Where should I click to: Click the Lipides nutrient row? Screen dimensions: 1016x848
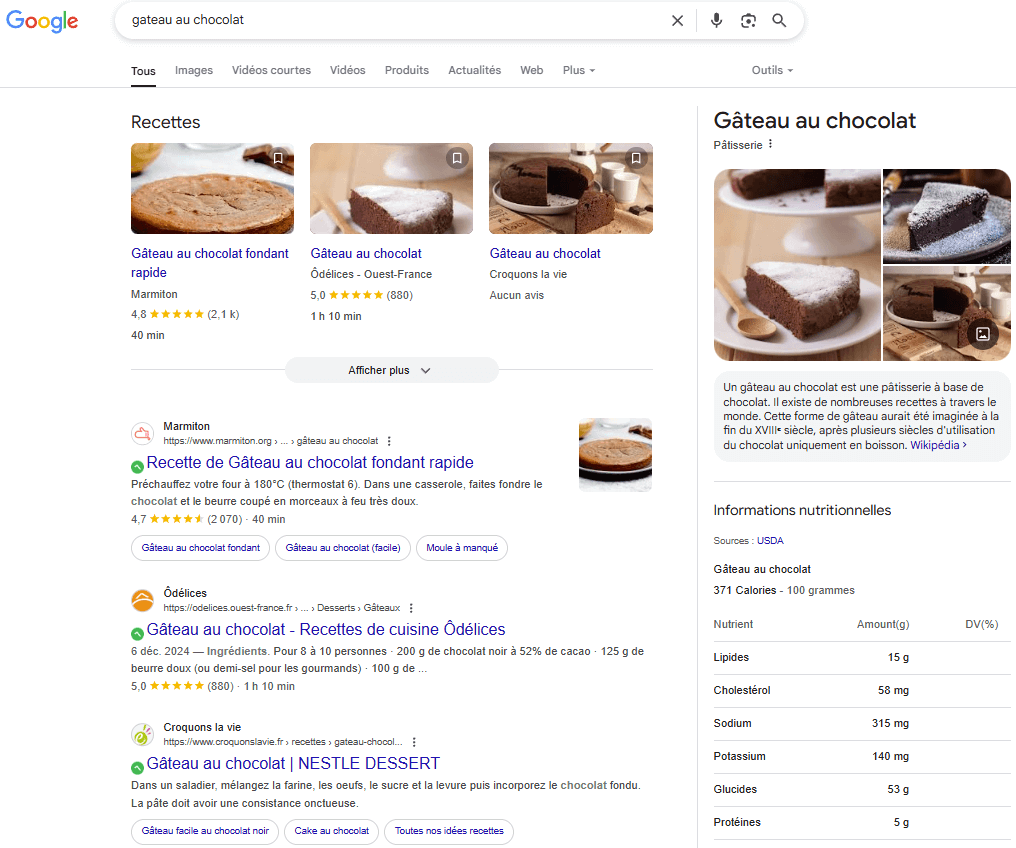pos(862,658)
